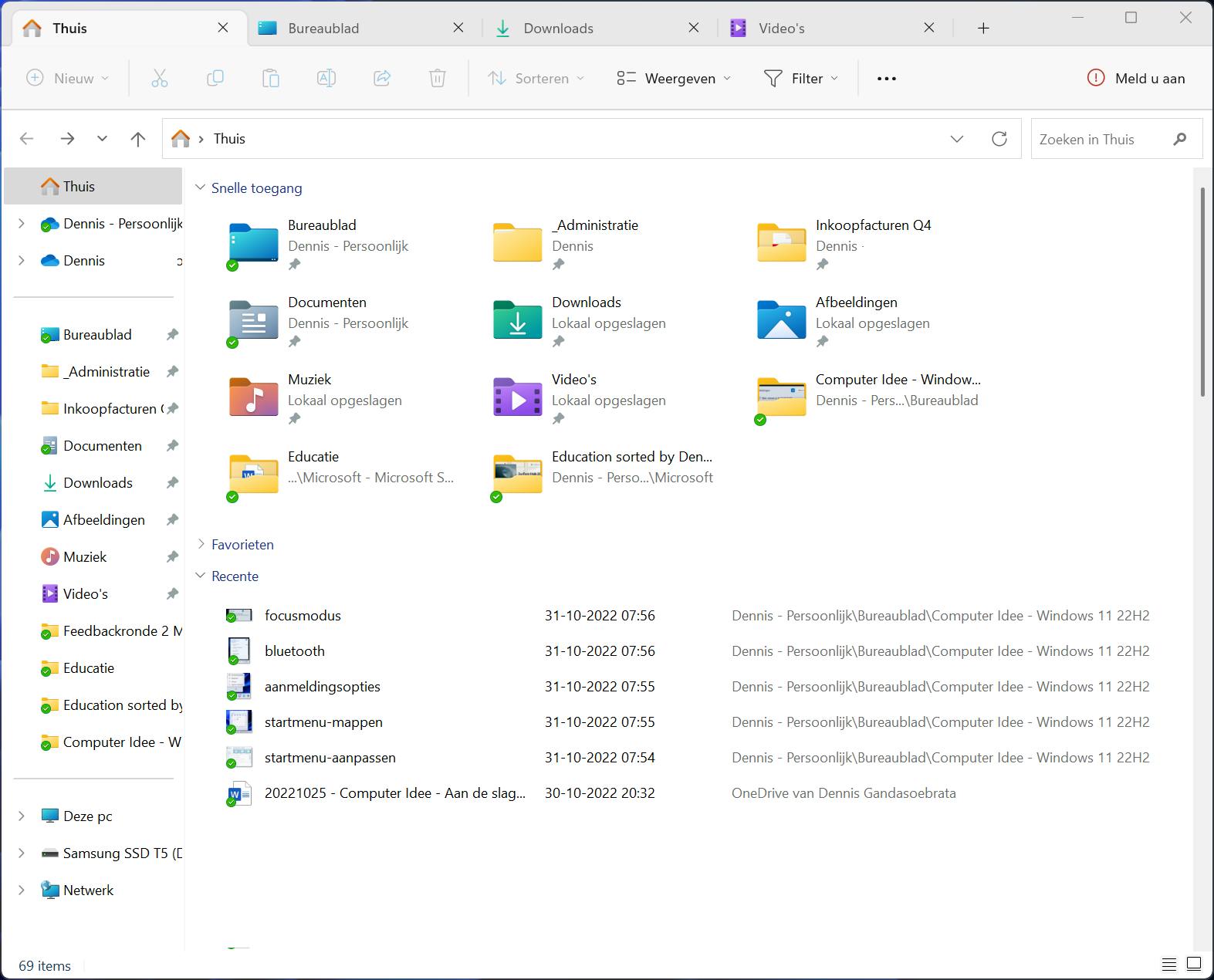The width and height of the screenshot is (1214, 980).
Task: Collapse the Recente section
Action: [x=201, y=576]
